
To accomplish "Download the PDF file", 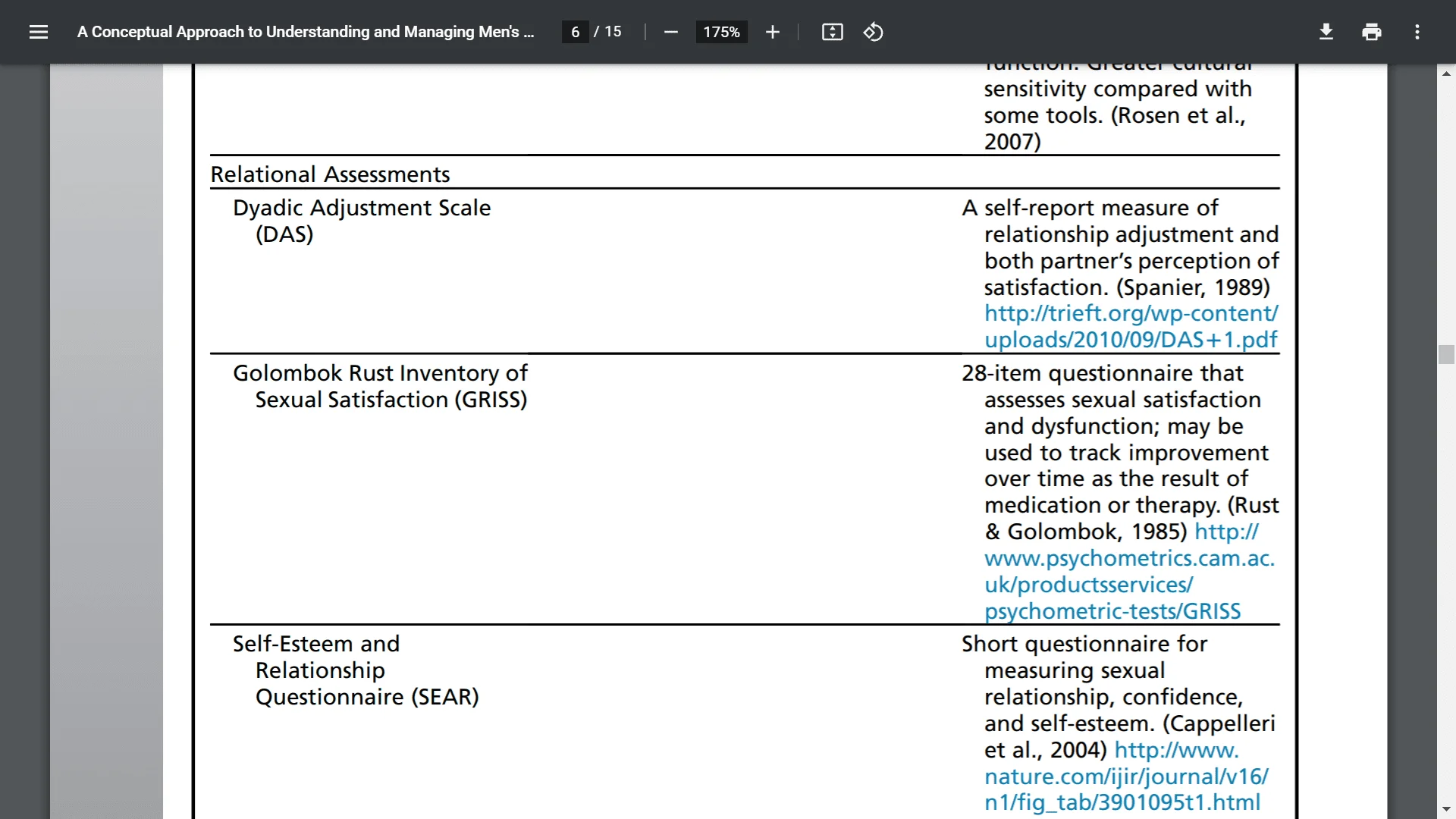I will pyautogui.click(x=1326, y=32).
